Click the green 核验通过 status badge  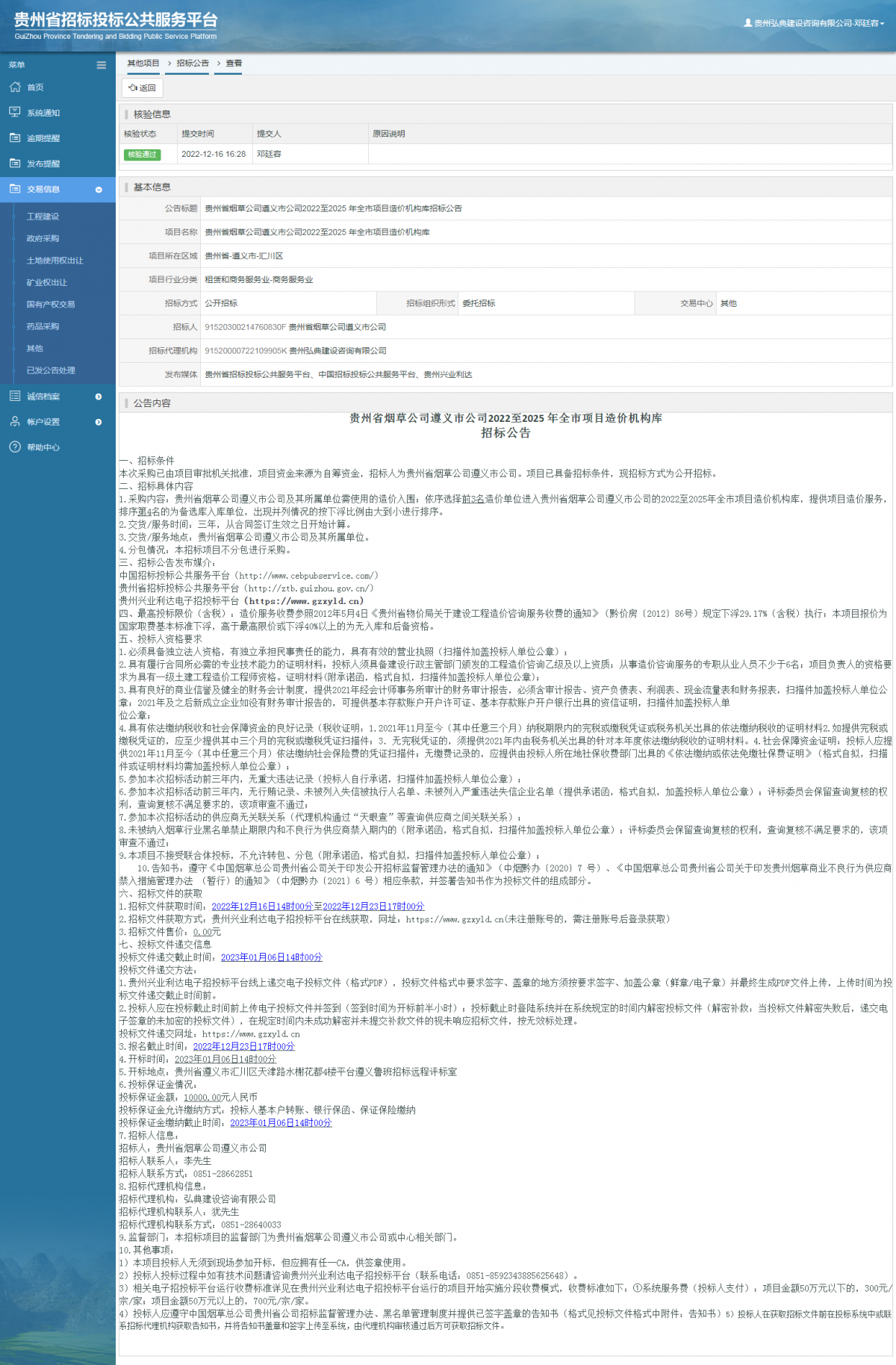pyautogui.click(x=142, y=155)
